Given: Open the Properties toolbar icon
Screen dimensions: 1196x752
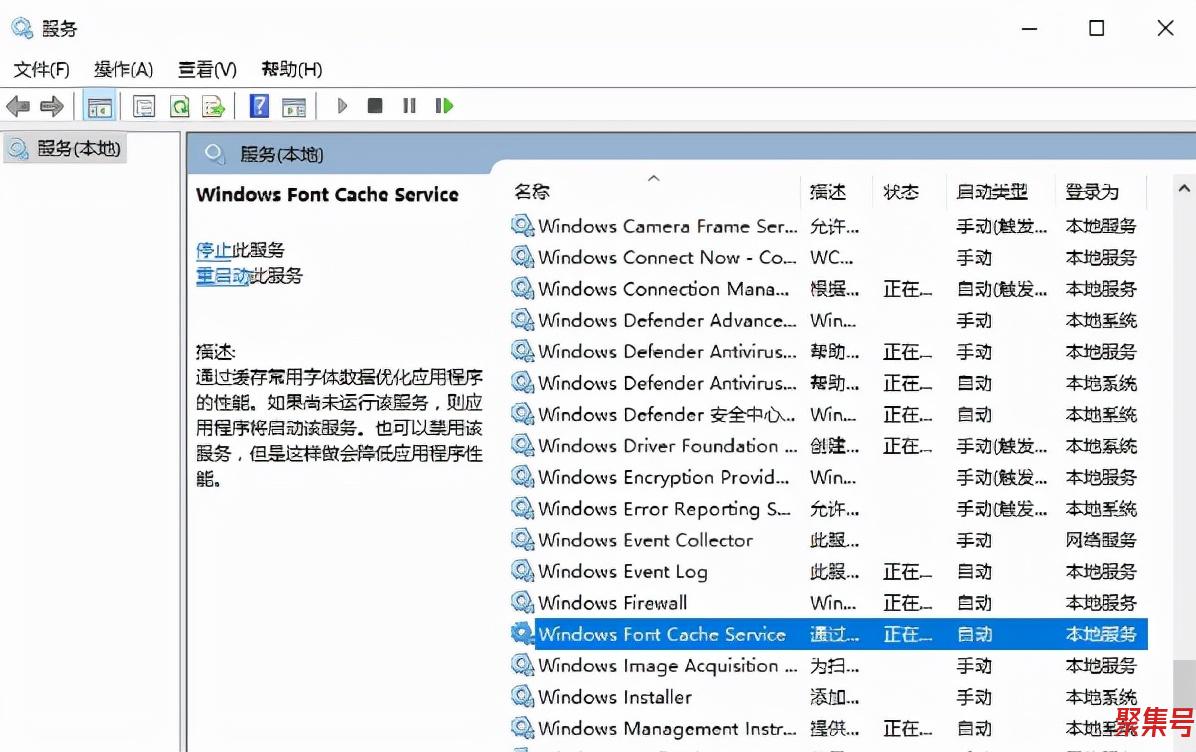Looking at the screenshot, I should pyautogui.click(x=143, y=106).
